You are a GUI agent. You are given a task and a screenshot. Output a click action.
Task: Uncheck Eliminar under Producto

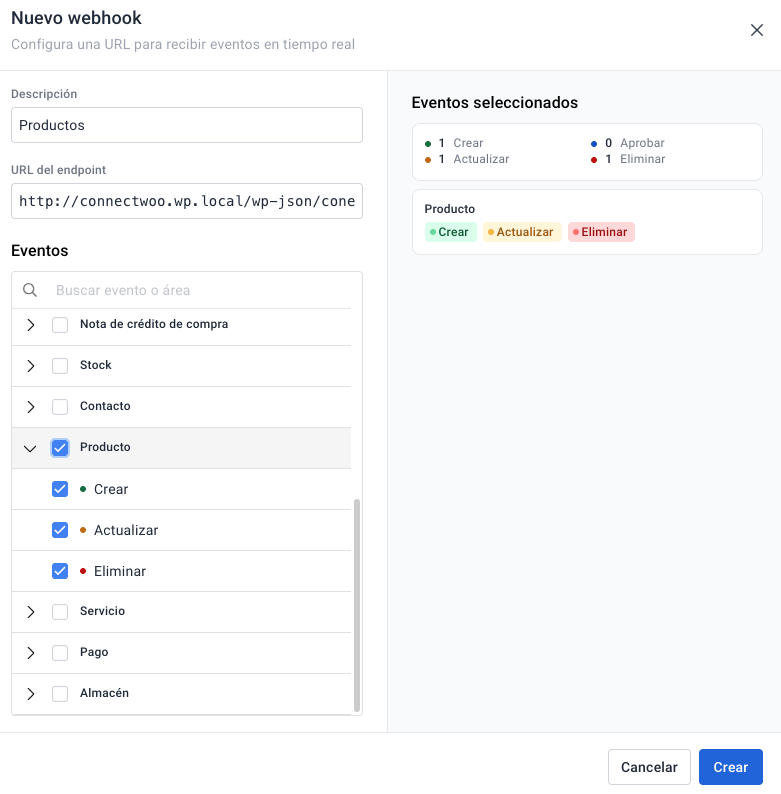(x=60, y=571)
